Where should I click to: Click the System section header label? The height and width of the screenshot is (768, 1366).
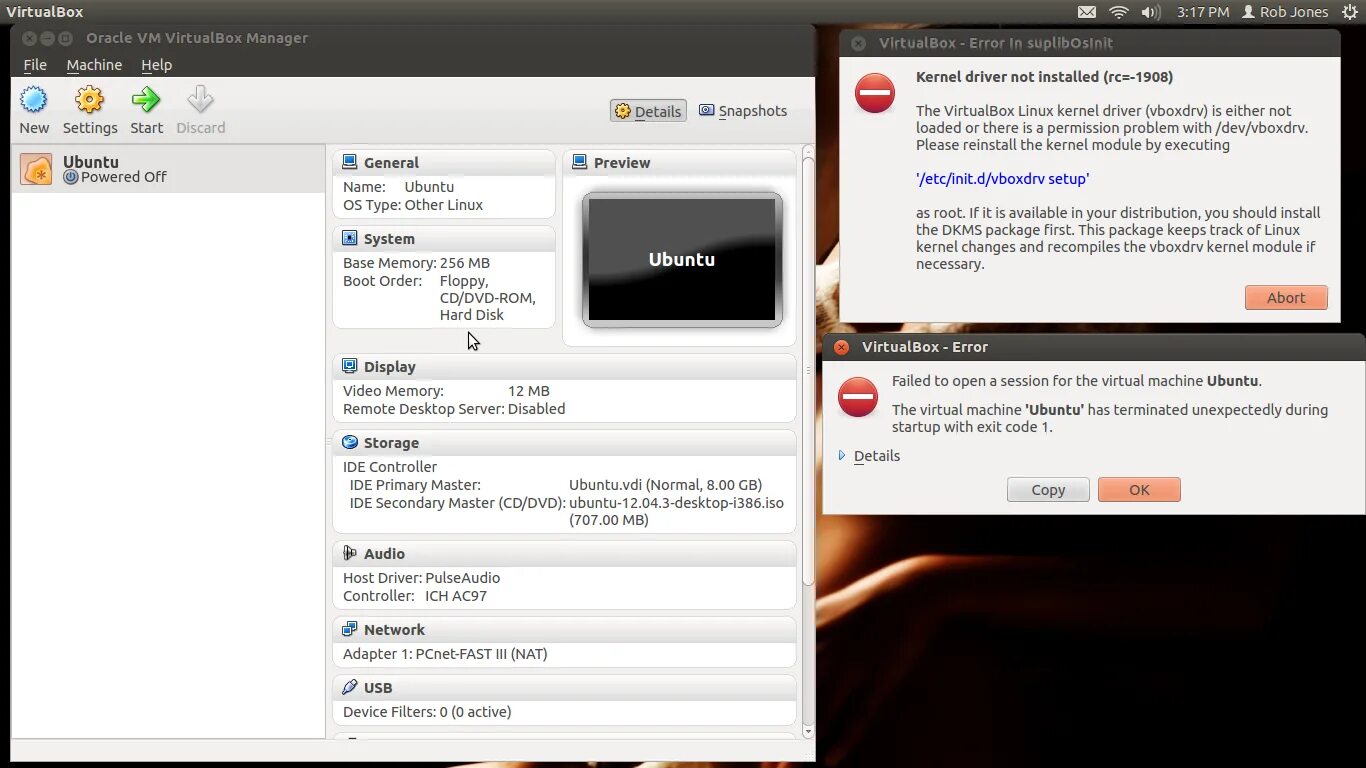389,239
